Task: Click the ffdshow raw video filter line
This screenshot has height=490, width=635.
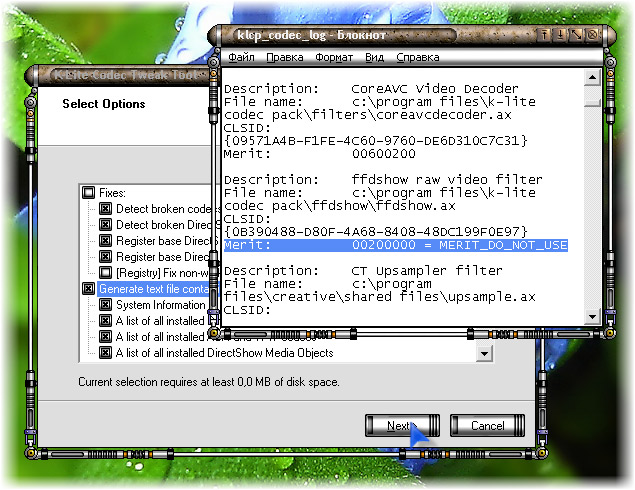Action: (383, 179)
